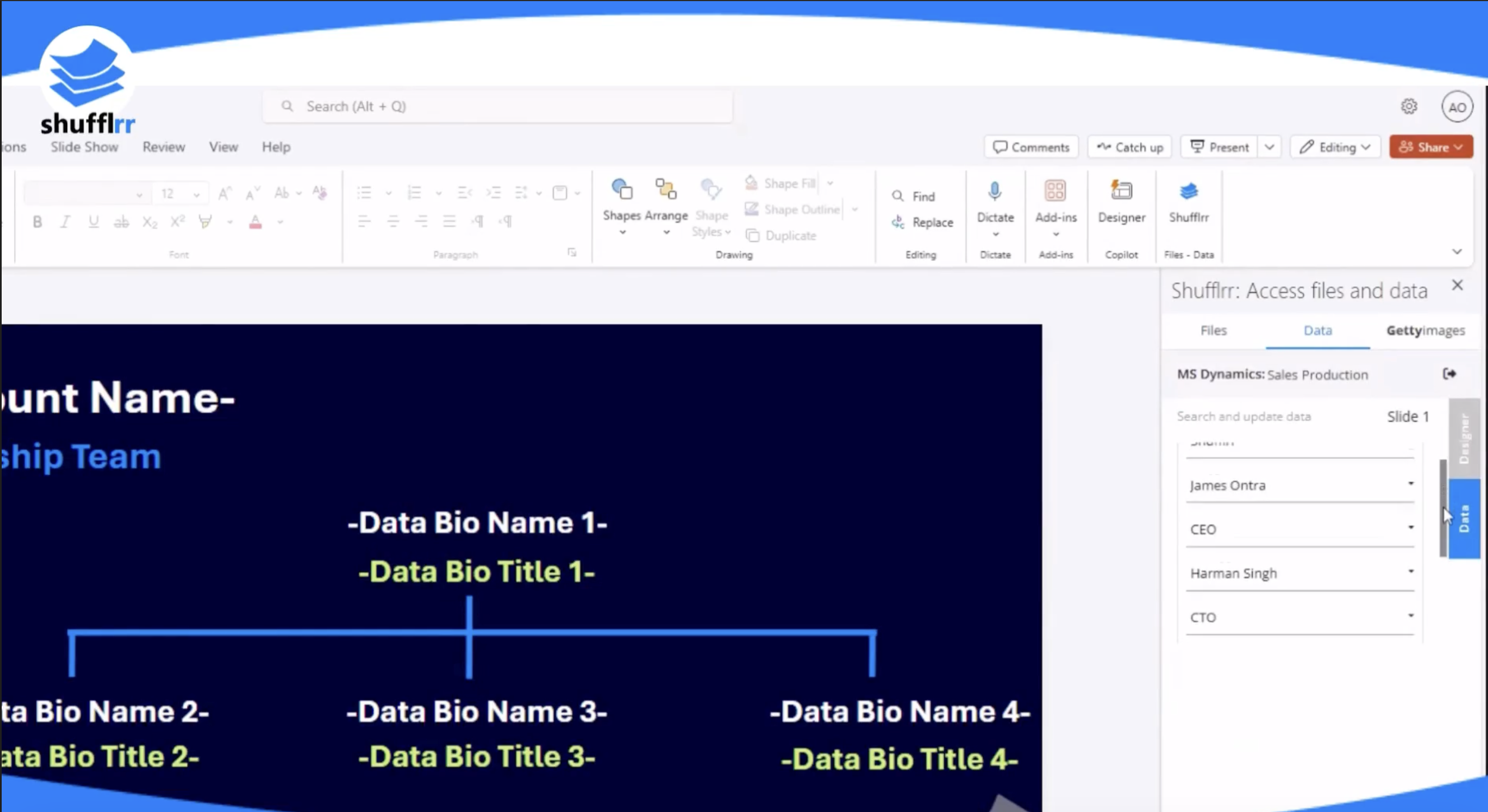
Task: Click the Replace button
Action: pos(922,222)
